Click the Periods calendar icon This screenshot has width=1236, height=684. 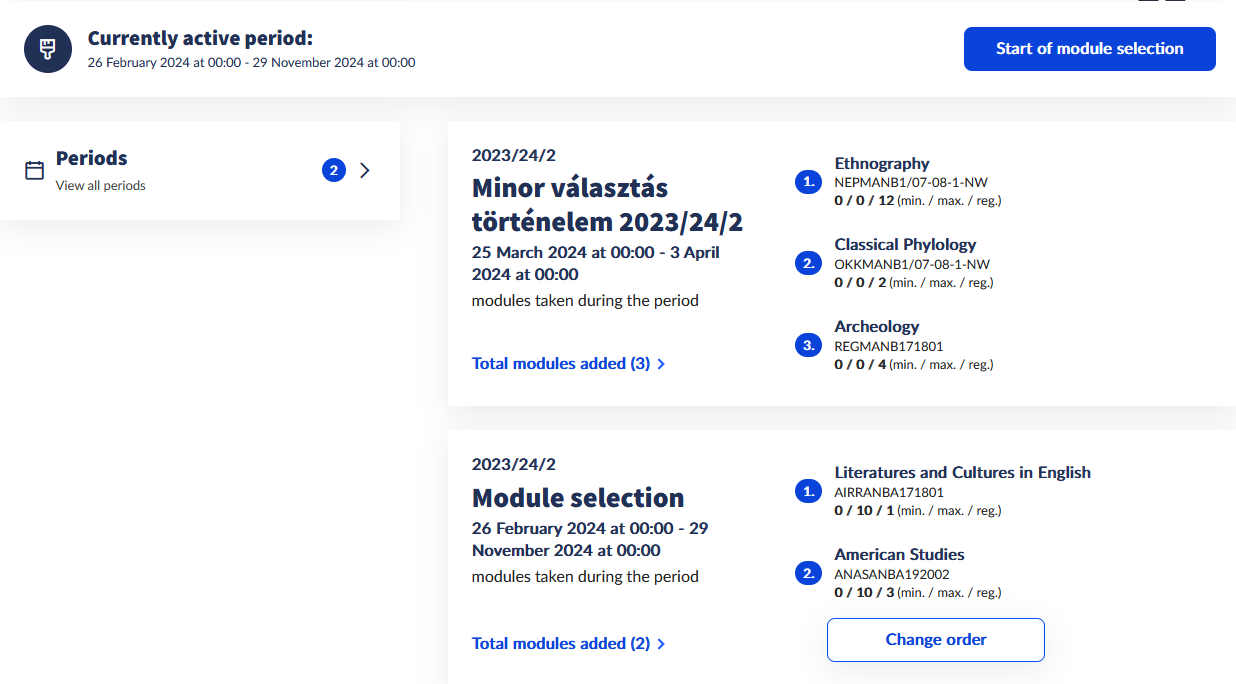tap(35, 171)
